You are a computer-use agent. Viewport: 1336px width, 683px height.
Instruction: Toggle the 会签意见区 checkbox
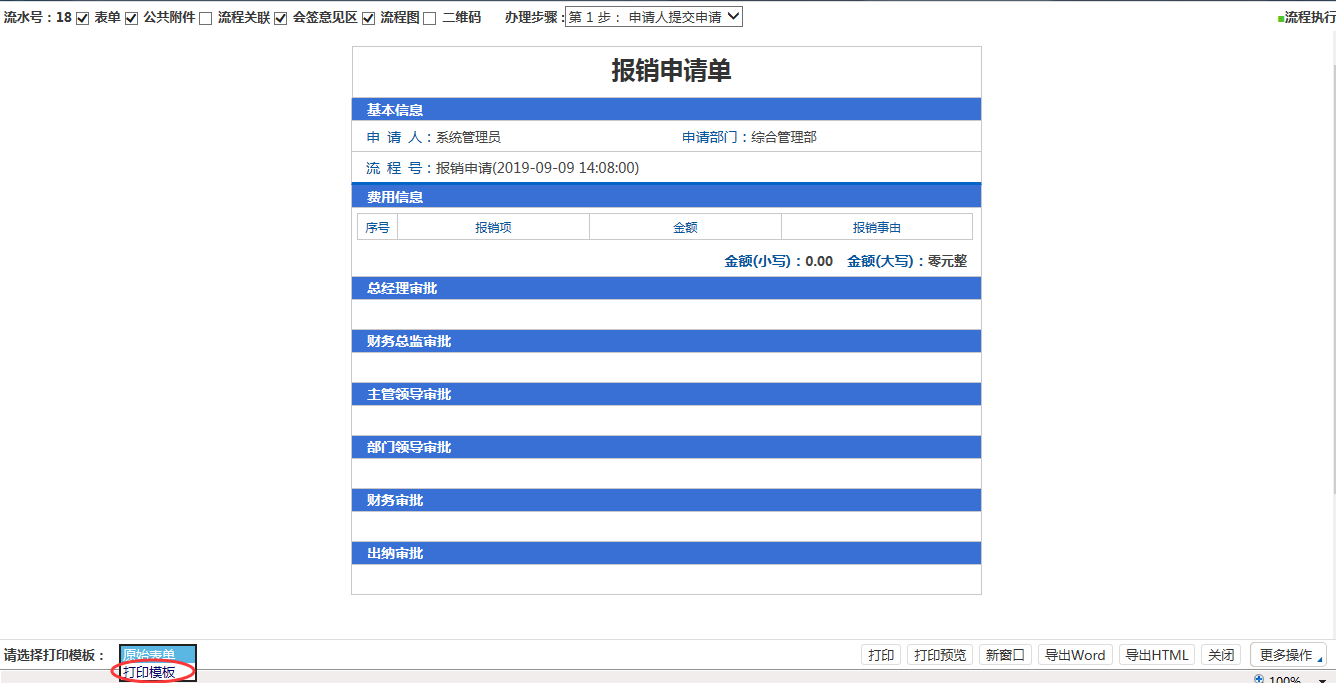(281, 19)
